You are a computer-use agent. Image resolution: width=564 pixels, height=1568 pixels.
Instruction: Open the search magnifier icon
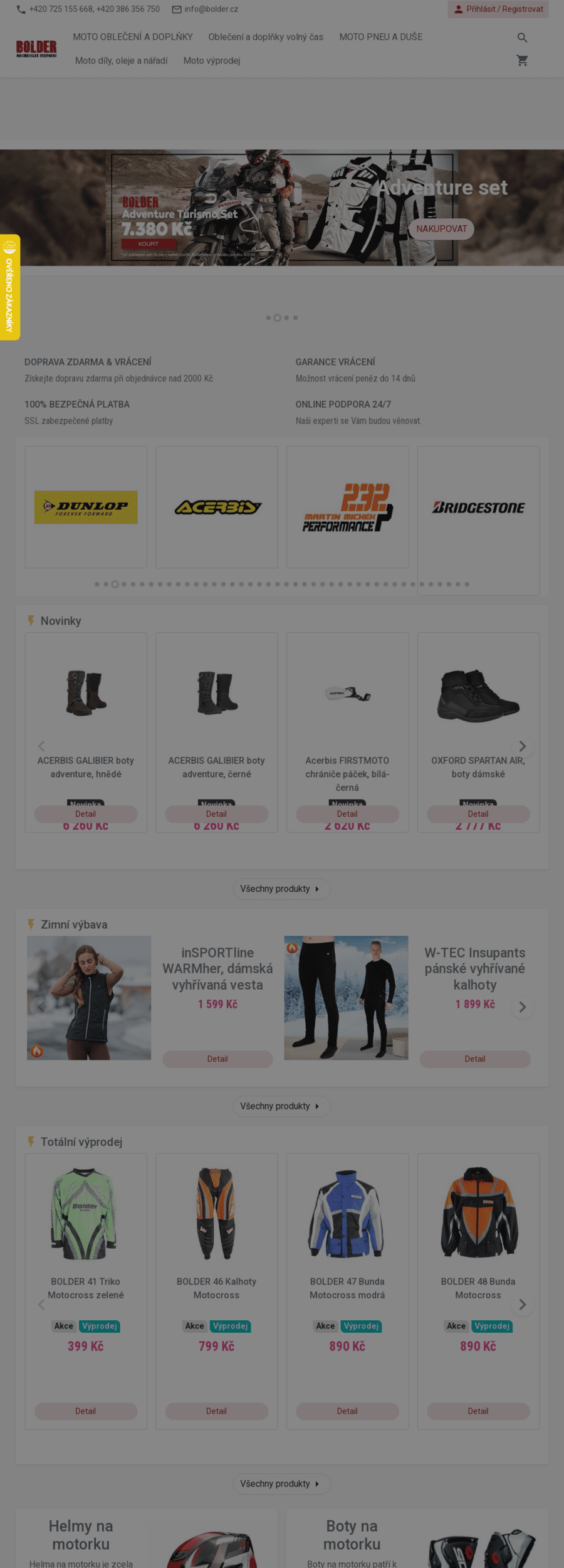click(x=522, y=38)
